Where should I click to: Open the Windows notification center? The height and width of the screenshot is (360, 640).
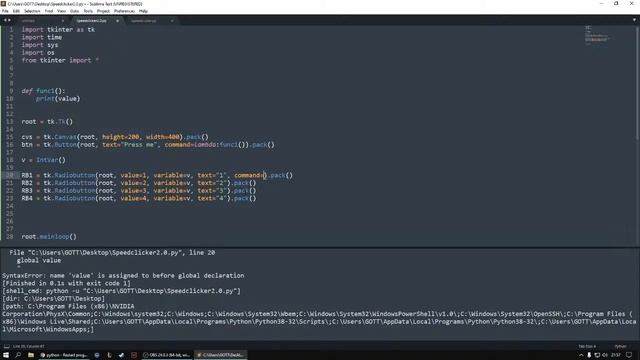point(629,355)
